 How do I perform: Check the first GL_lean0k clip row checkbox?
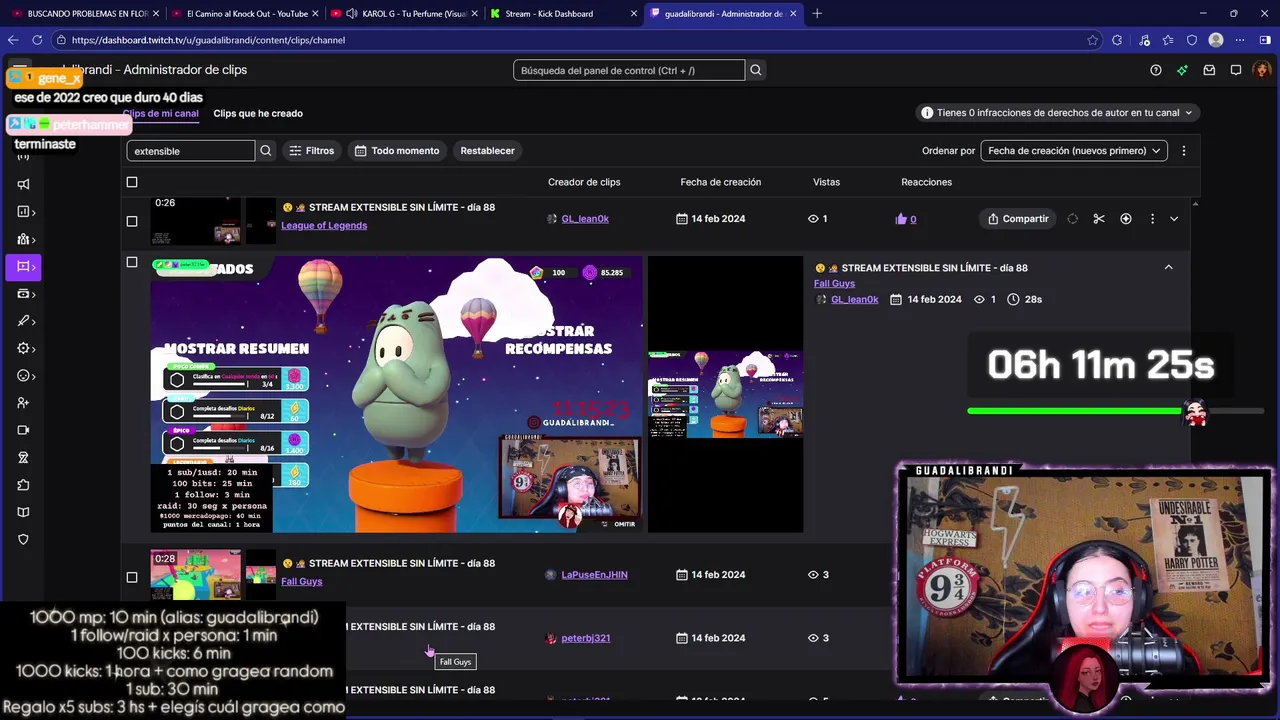[132, 221]
